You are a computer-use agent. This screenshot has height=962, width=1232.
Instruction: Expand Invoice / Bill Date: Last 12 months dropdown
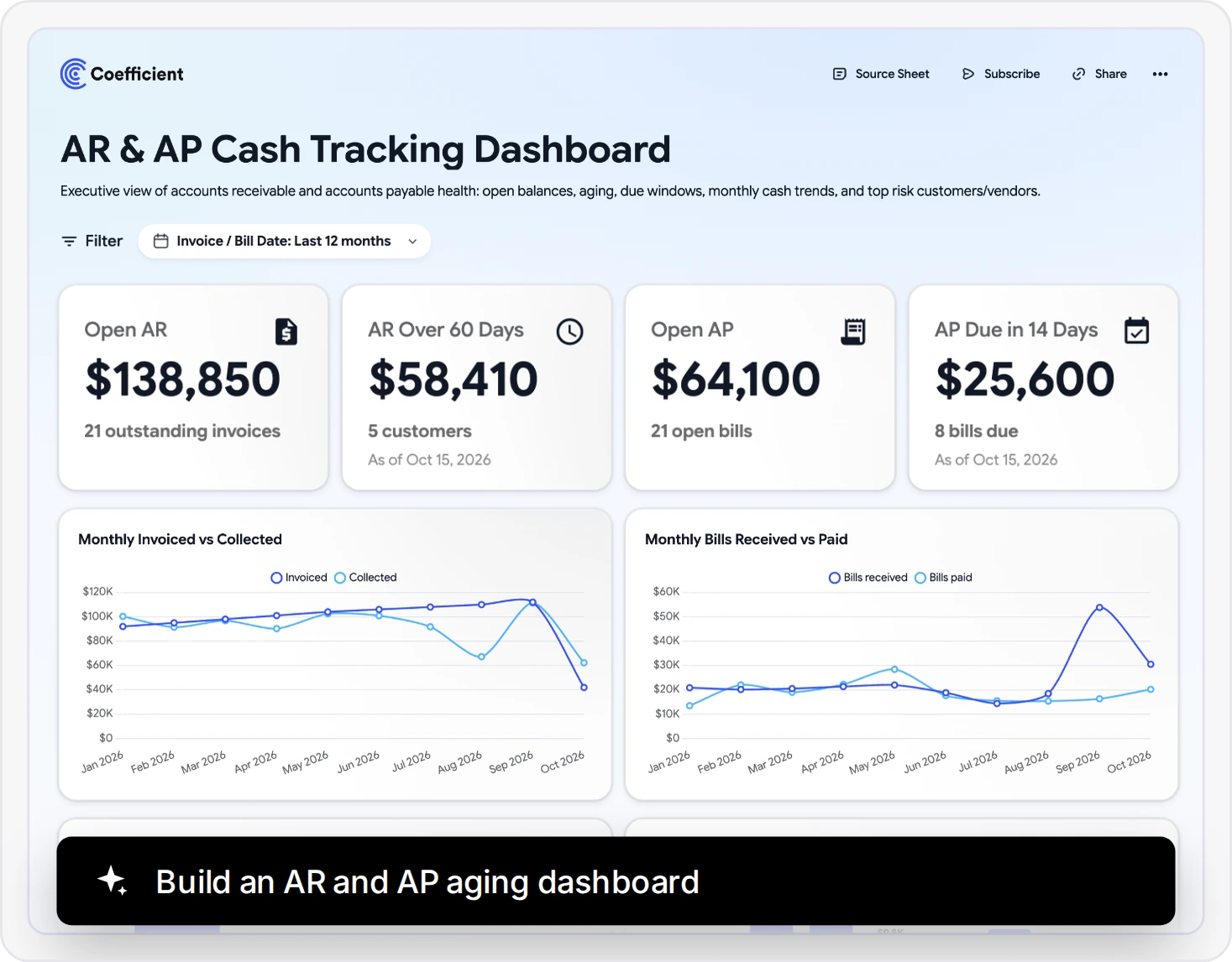pyautogui.click(x=285, y=241)
